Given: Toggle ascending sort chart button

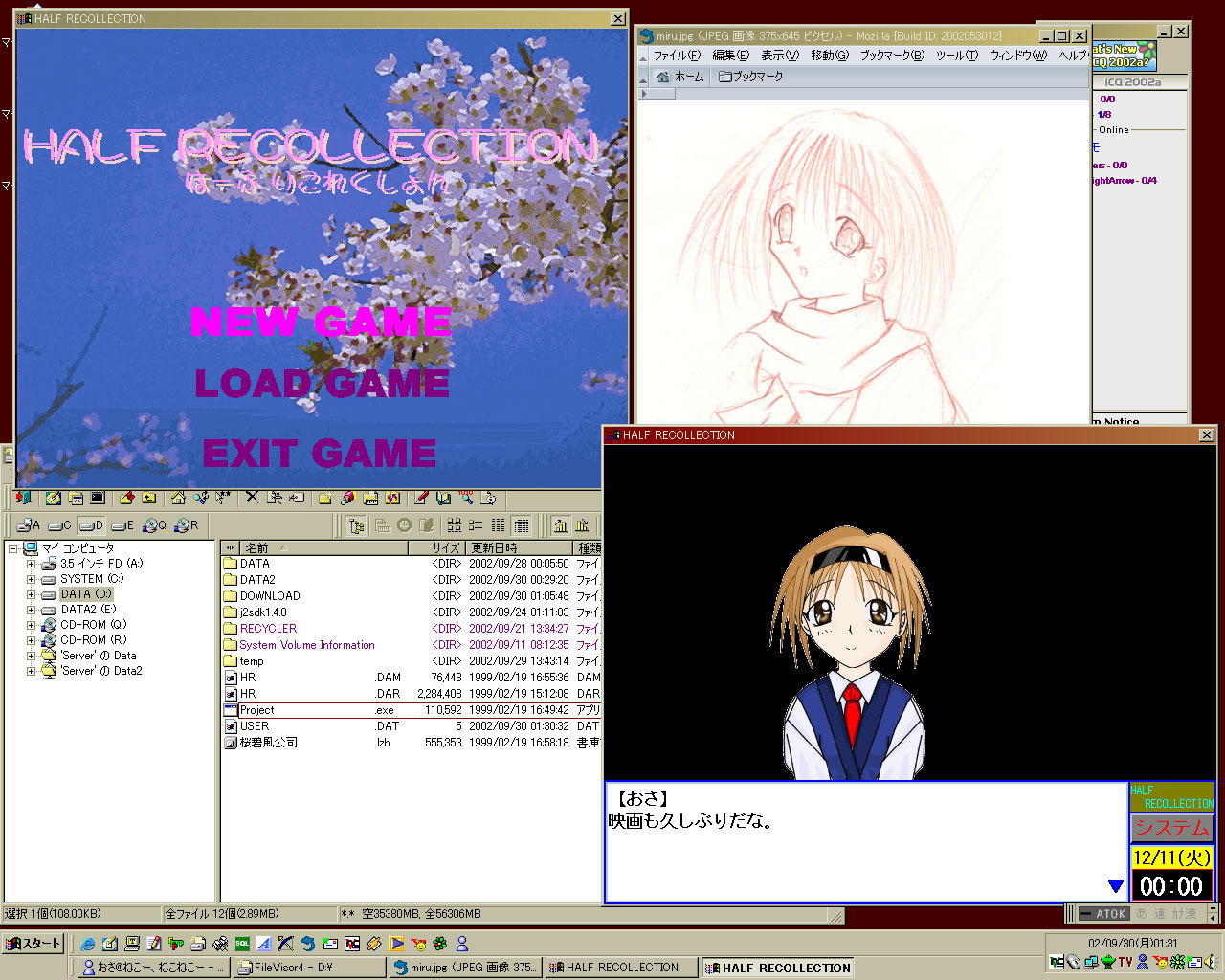Looking at the screenshot, I should coord(560,525).
